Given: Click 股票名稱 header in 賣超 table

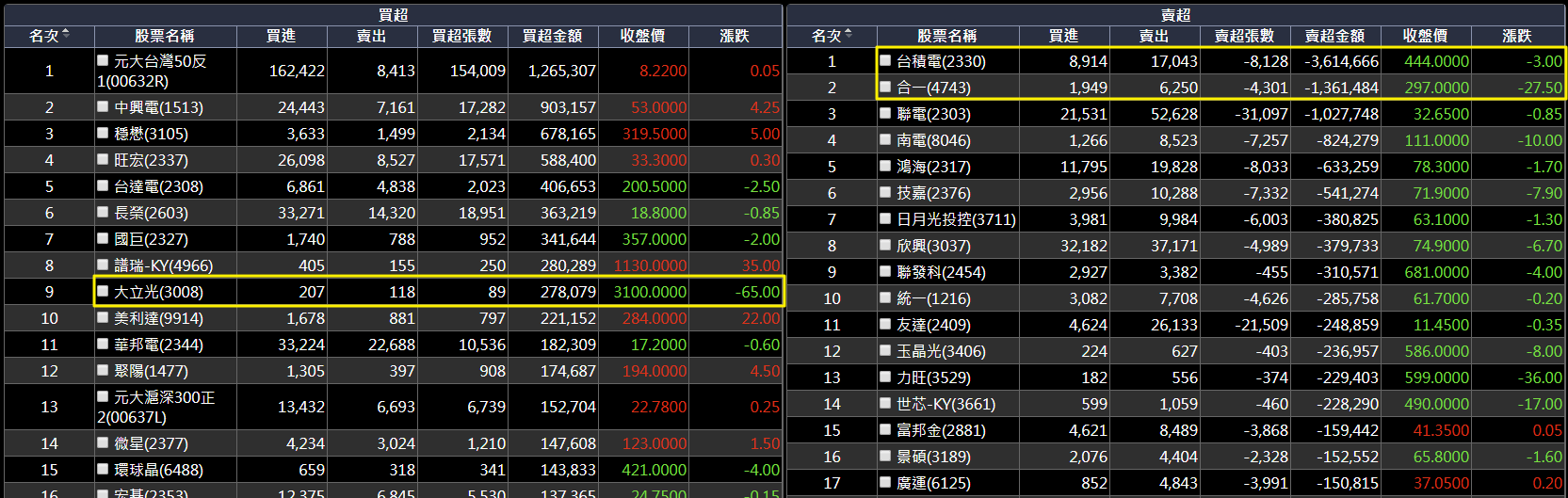Looking at the screenshot, I should (946, 36).
